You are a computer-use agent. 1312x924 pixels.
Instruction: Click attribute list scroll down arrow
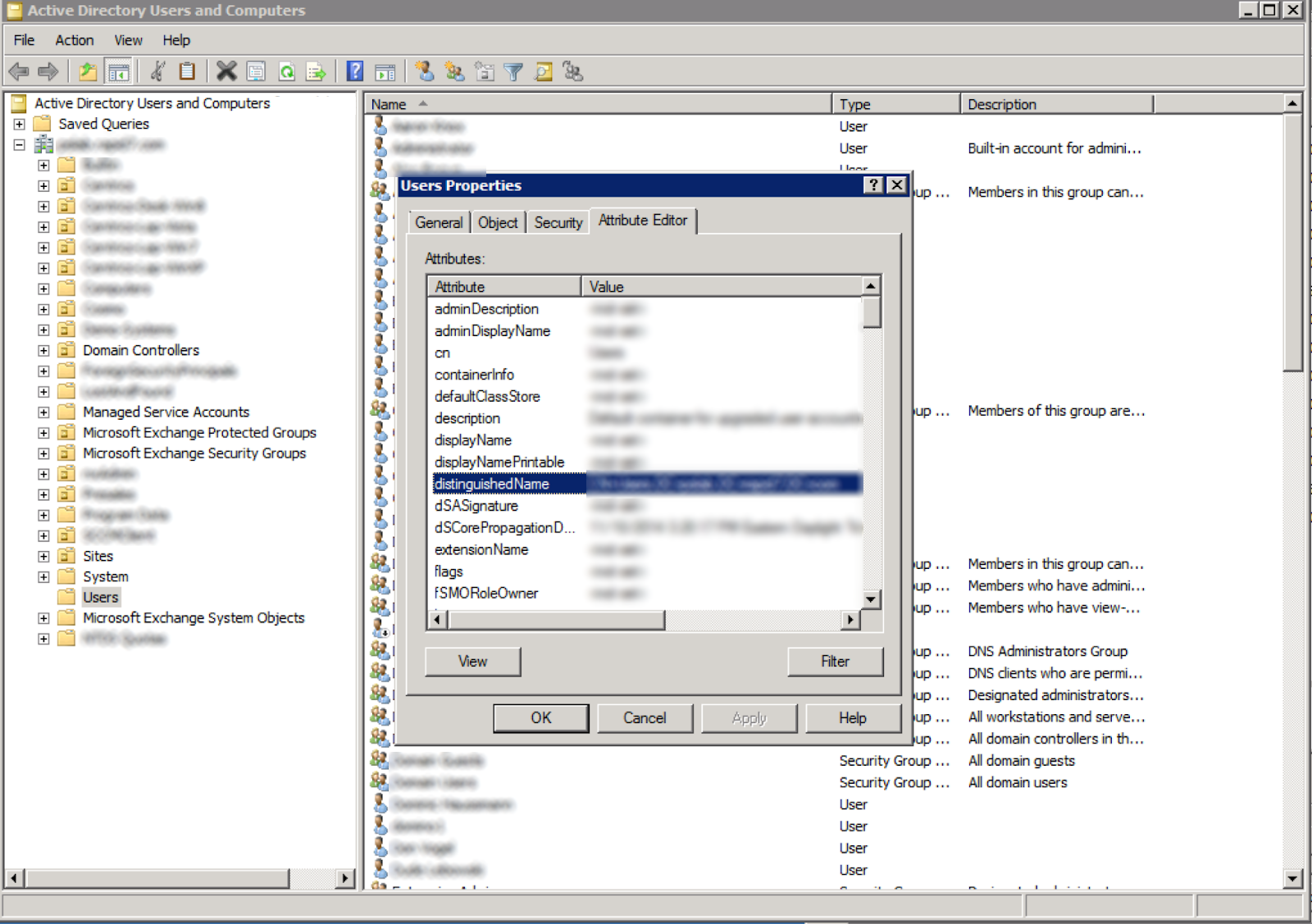(872, 599)
